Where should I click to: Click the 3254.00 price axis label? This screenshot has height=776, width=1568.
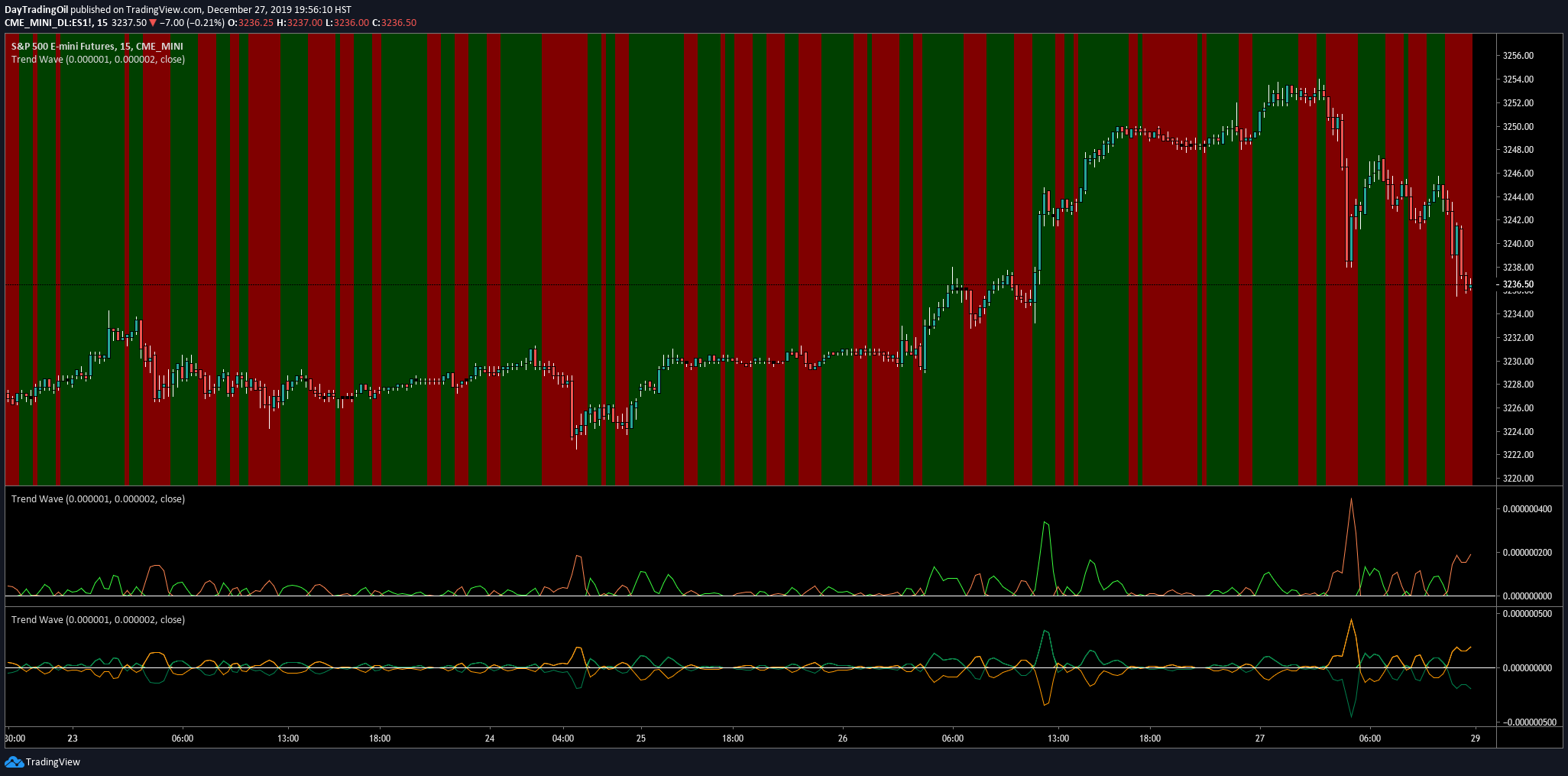[x=1518, y=80]
